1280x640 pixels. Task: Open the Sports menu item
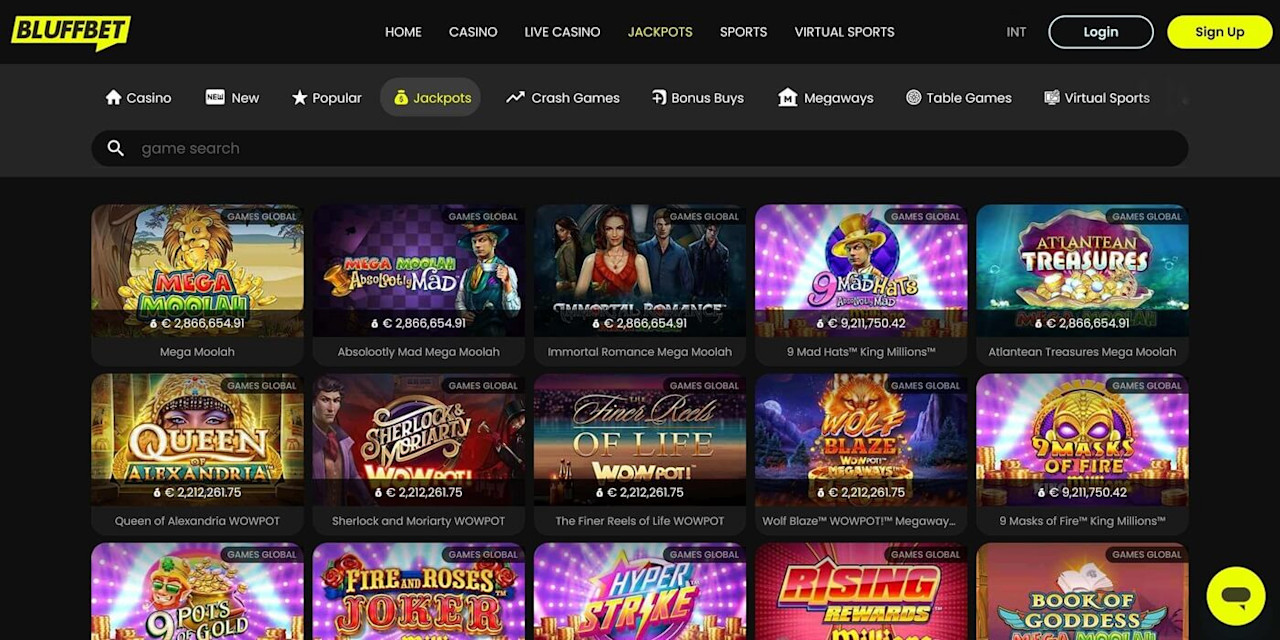click(x=743, y=32)
